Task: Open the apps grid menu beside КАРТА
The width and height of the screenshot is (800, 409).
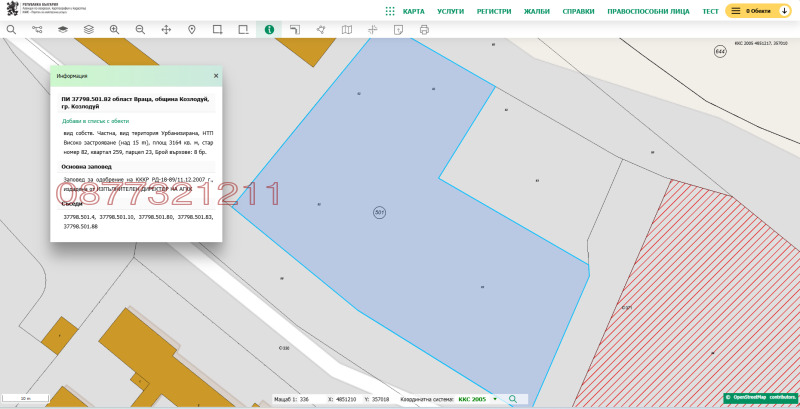Action: click(x=390, y=11)
